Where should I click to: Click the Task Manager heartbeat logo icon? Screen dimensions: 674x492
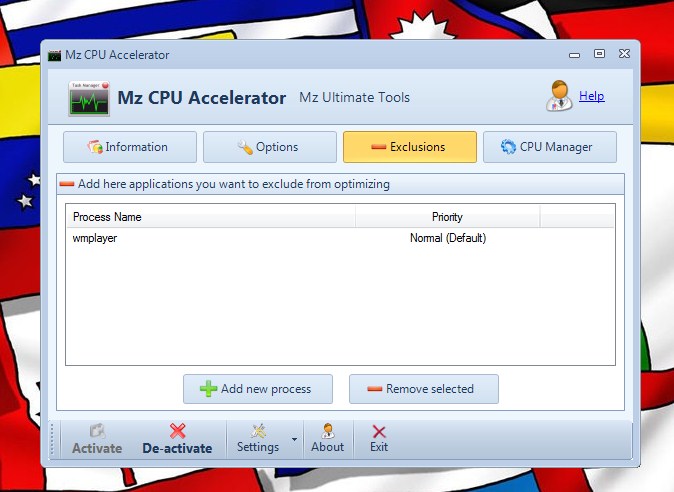click(89, 98)
